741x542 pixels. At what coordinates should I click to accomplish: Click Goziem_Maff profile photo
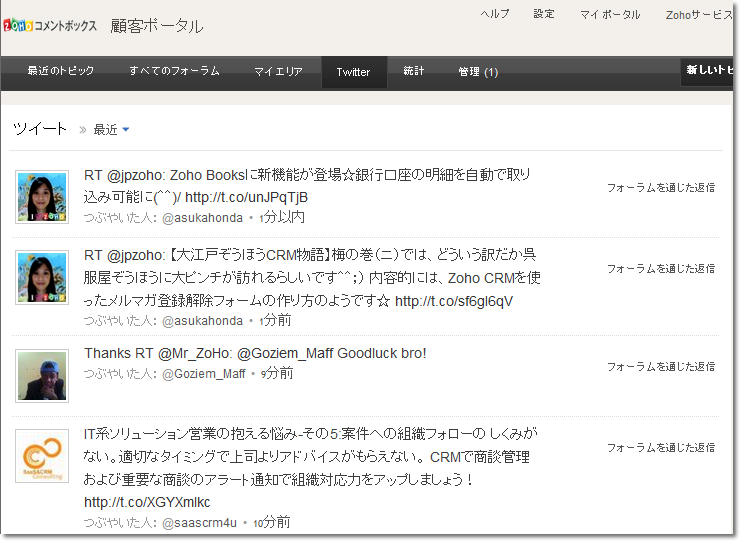coord(42,376)
